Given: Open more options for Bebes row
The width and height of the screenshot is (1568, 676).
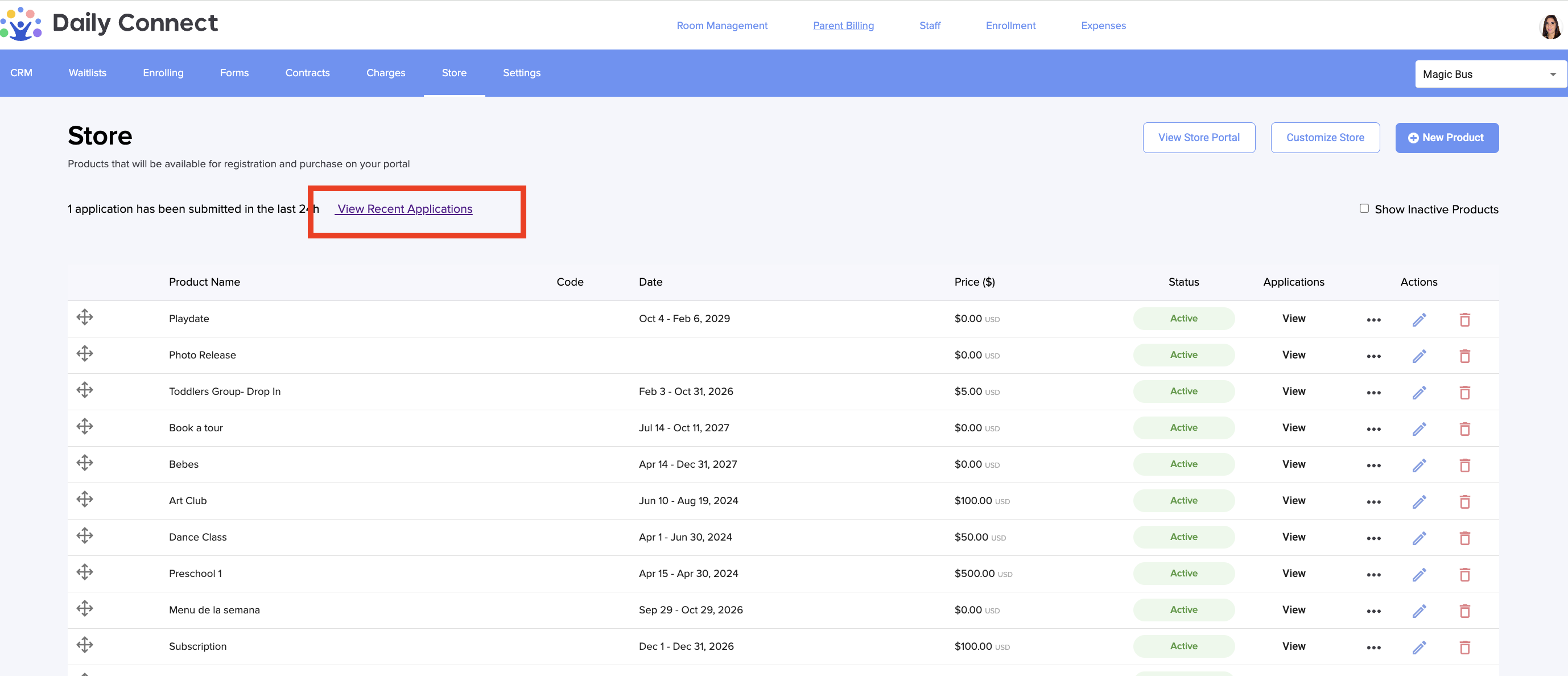Looking at the screenshot, I should coord(1373,465).
